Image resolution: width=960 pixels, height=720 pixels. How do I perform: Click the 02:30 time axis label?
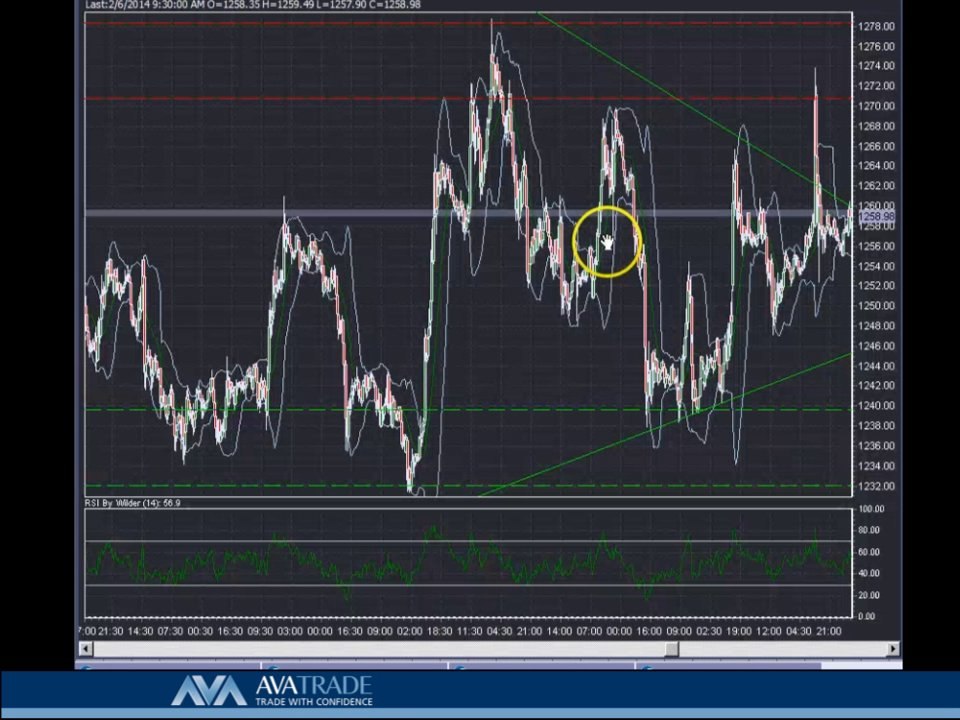point(709,631)
